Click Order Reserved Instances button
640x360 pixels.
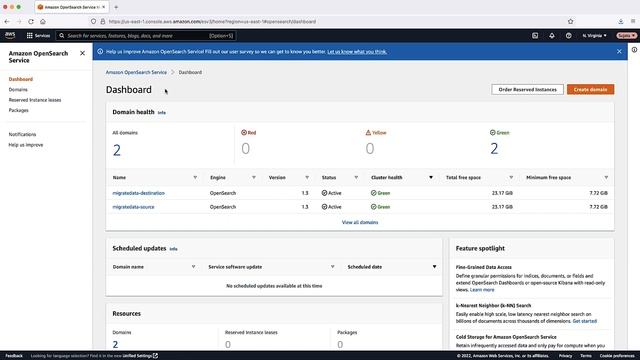pos(527,89)
